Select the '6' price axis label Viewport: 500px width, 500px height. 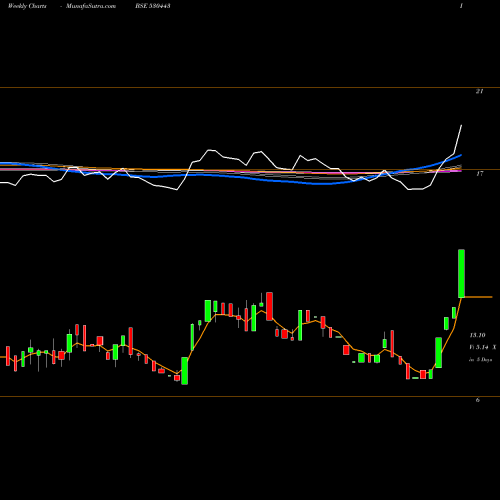pos(478,400)
